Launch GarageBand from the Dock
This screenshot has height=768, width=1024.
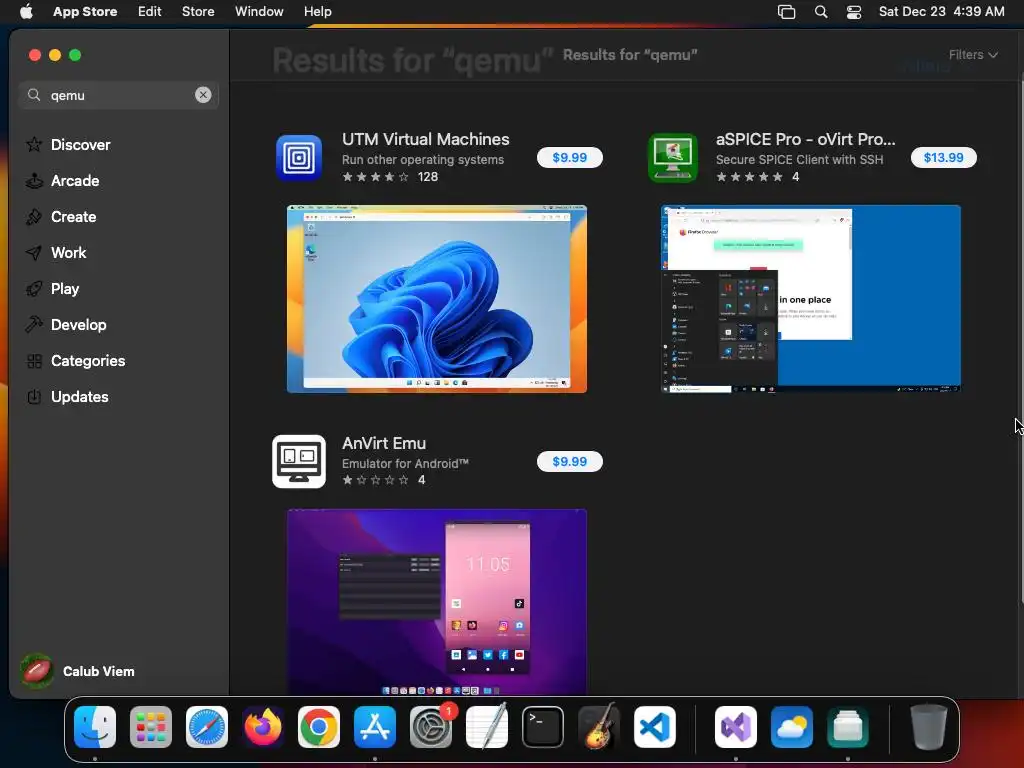tap(599, 726)
